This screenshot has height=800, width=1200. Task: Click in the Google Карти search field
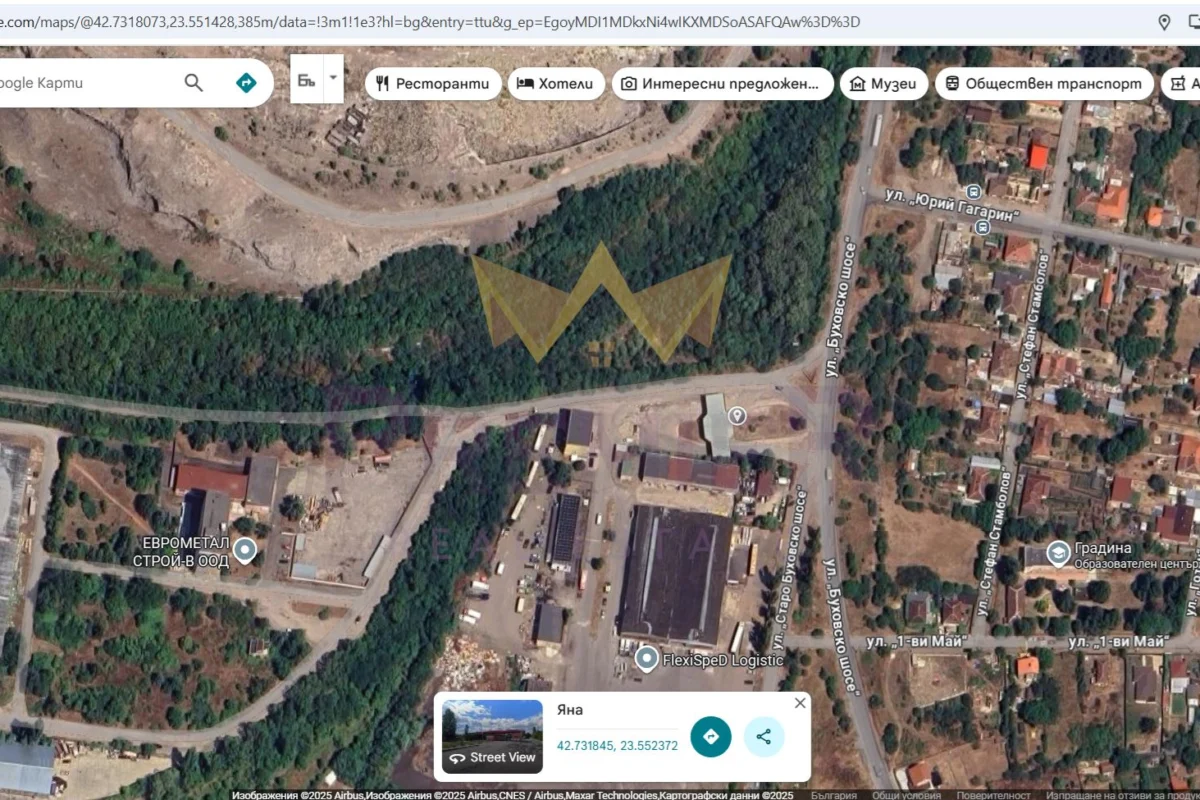pyautogui.click(x=90, y=83)
